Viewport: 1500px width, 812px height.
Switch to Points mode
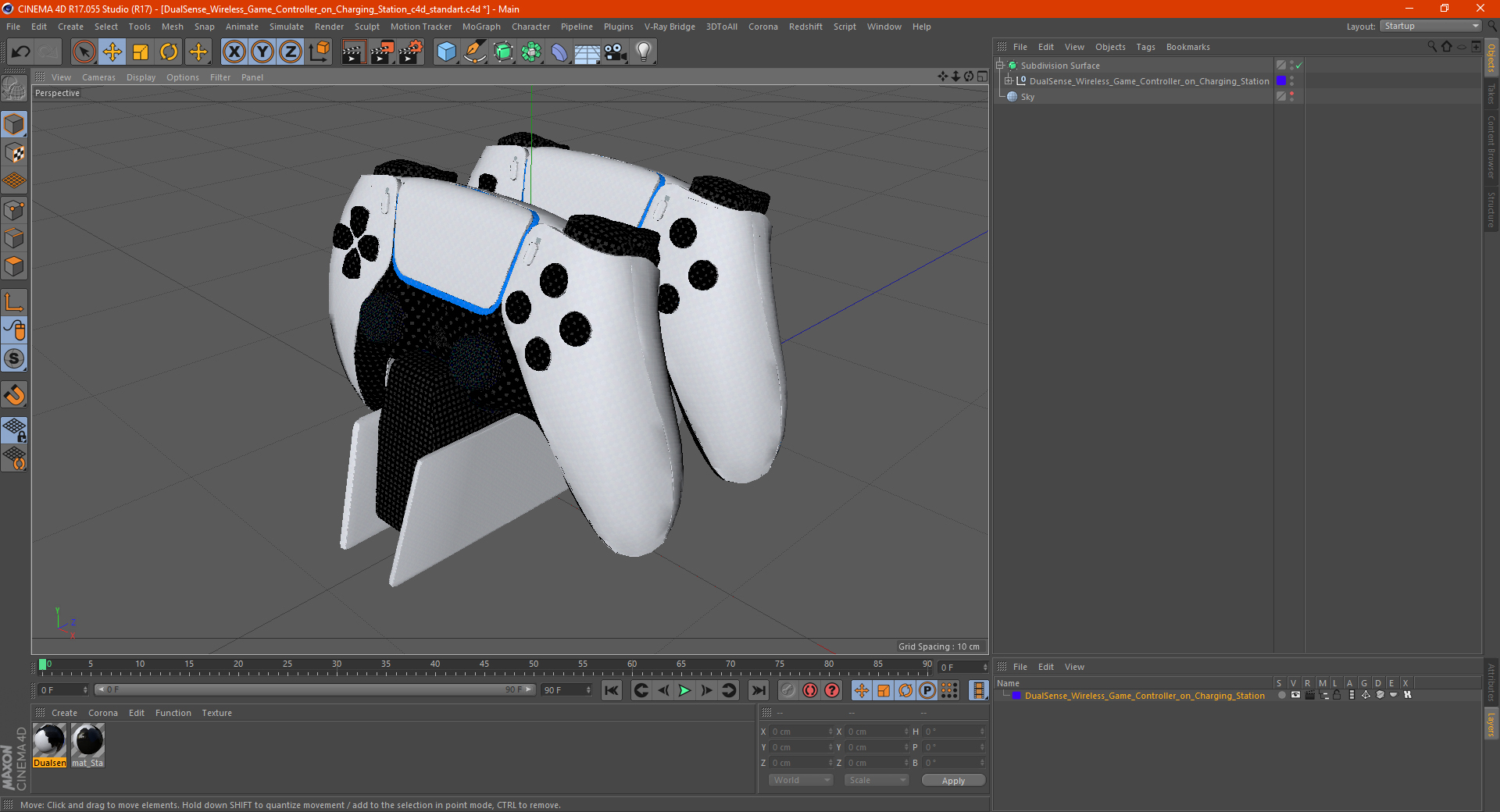(14, 210)
